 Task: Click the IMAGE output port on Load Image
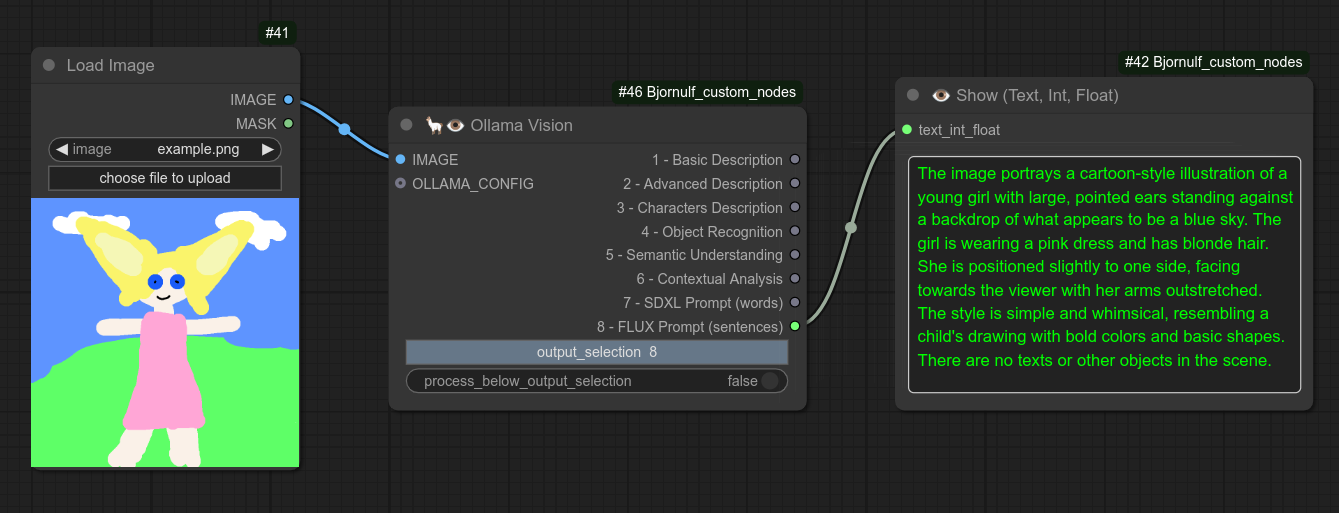289,100
